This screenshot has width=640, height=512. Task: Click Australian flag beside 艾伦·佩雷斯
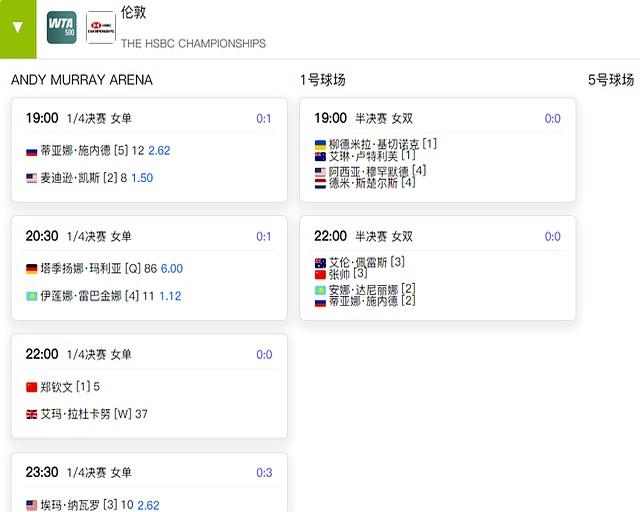320,263
